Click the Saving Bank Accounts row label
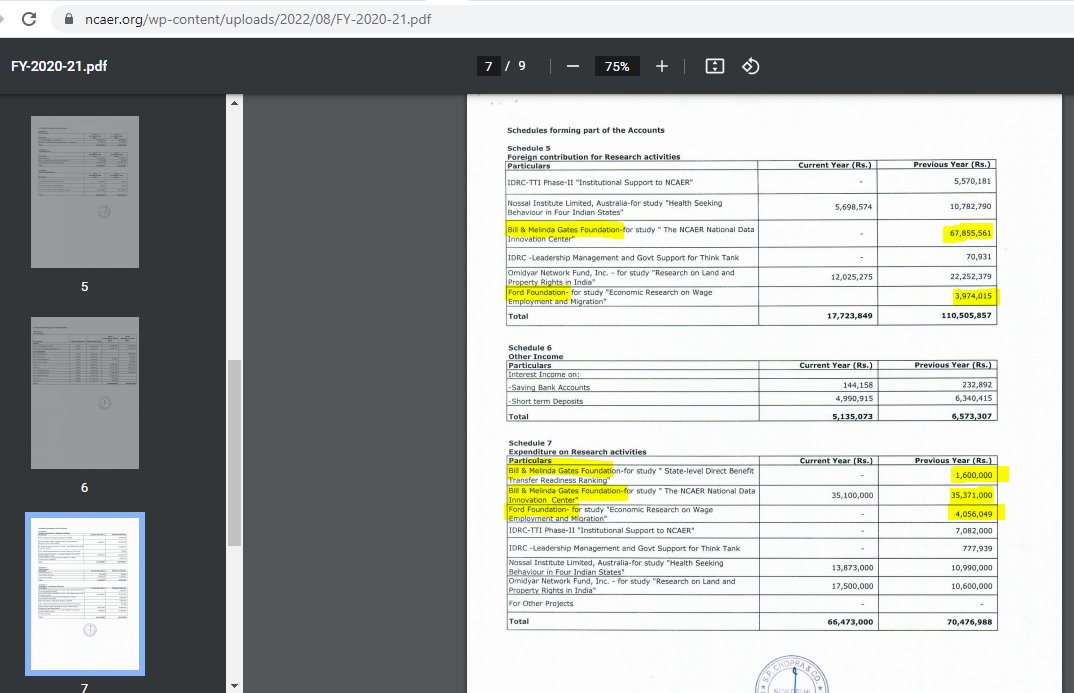This screenshot has width=1074, height=693. coord(549,388)
